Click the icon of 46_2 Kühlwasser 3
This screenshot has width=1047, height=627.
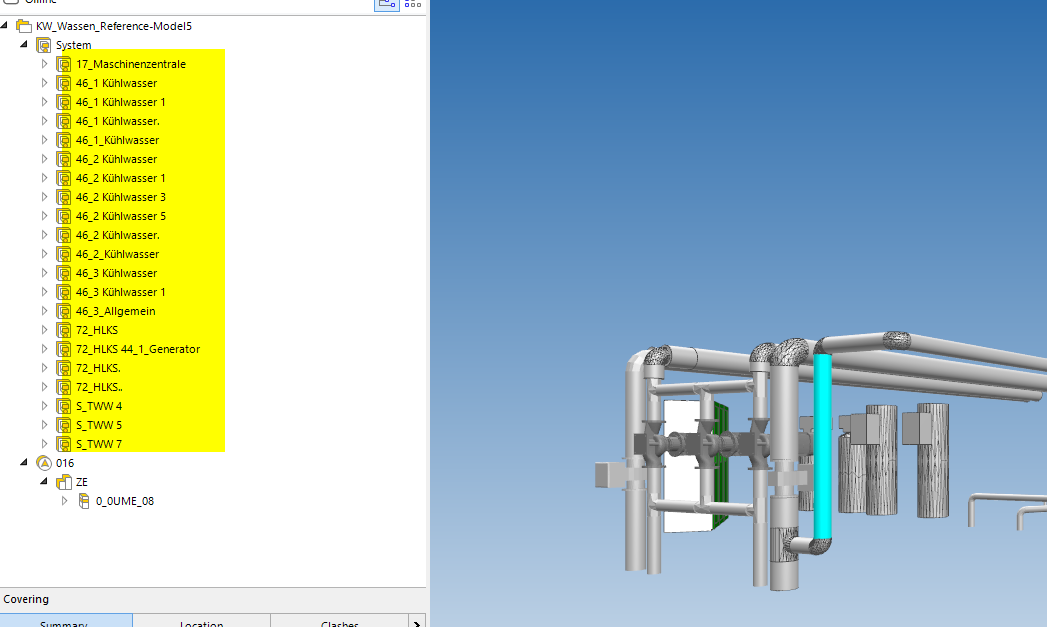[64, 197]
